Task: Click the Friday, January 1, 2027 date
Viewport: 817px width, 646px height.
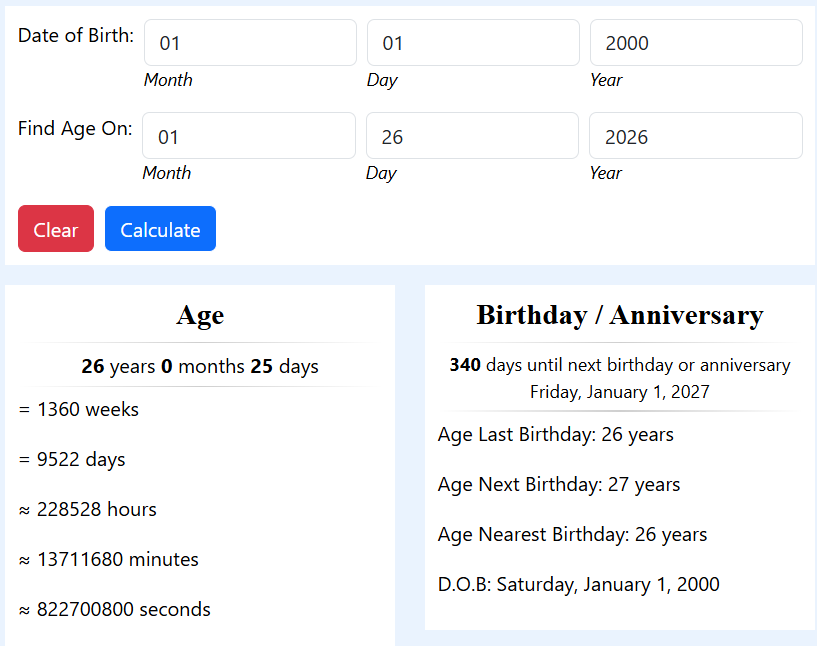Action: (x=618, y=392)
